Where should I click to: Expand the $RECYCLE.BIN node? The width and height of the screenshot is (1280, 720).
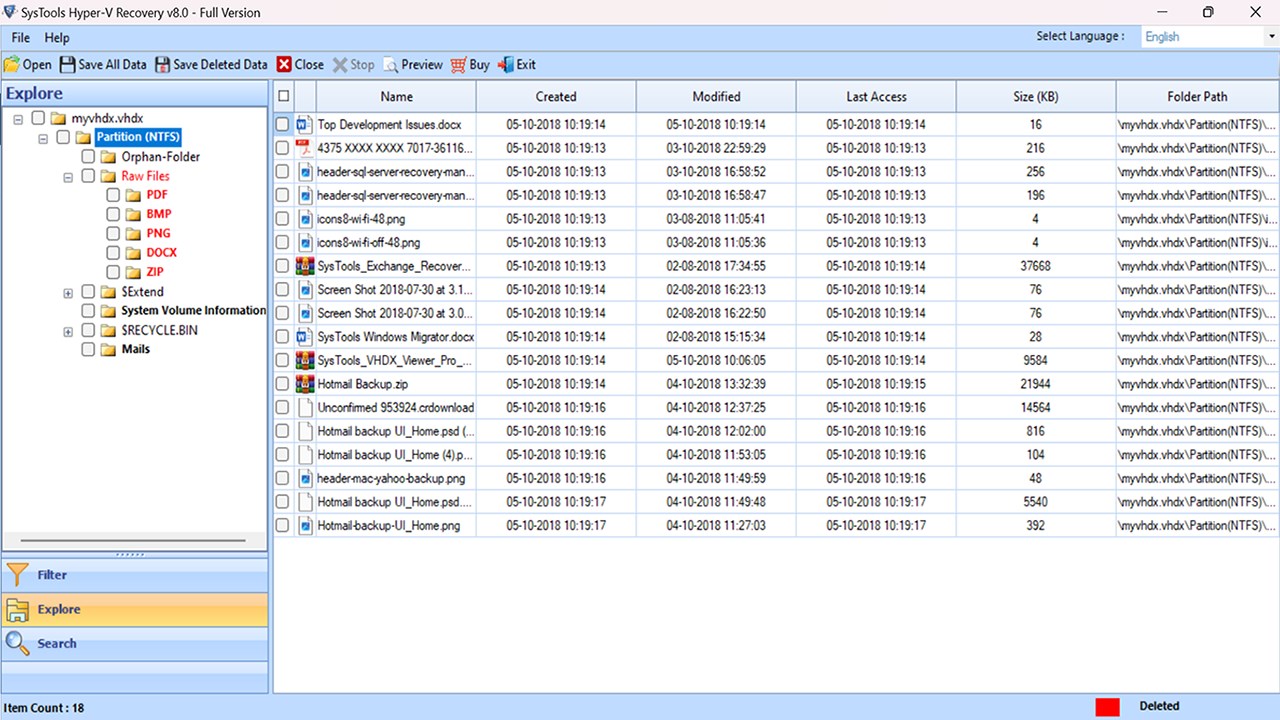pos(68,331)
